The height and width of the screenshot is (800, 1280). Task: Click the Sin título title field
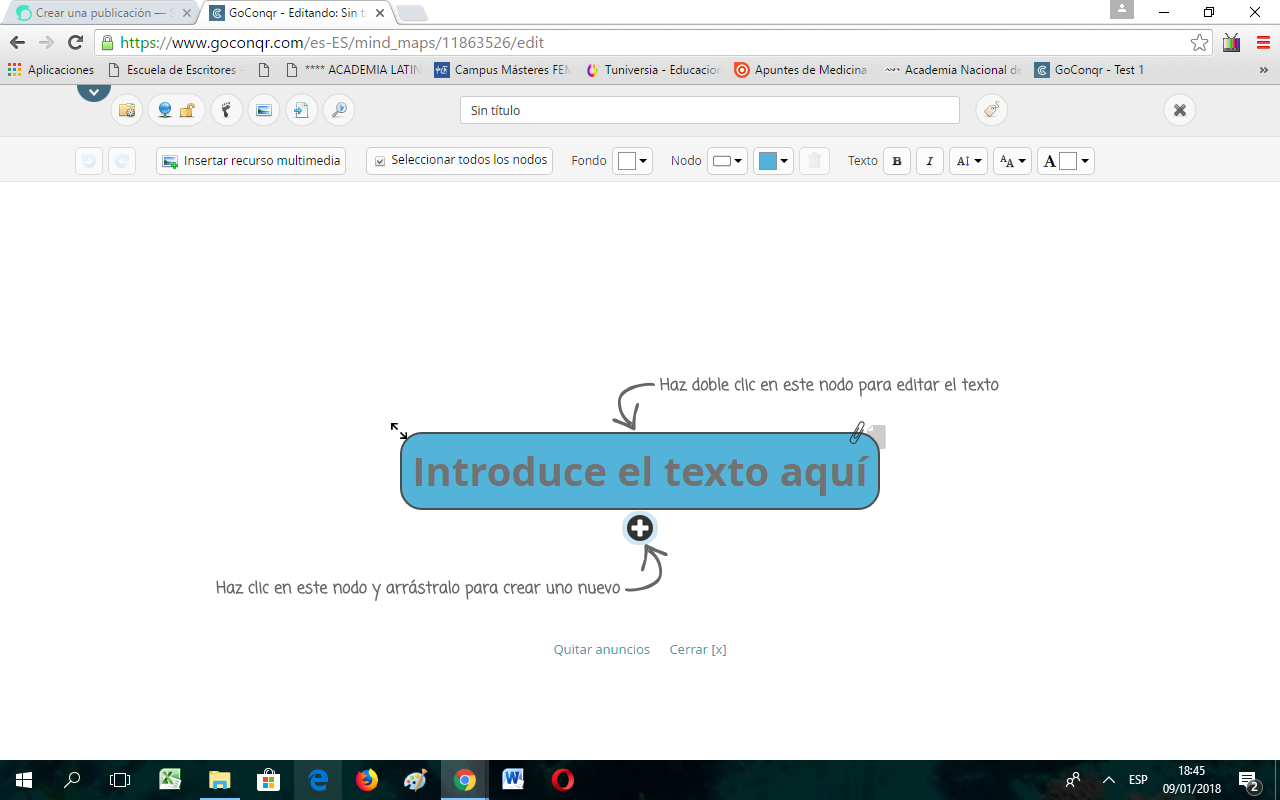point(710,110)
